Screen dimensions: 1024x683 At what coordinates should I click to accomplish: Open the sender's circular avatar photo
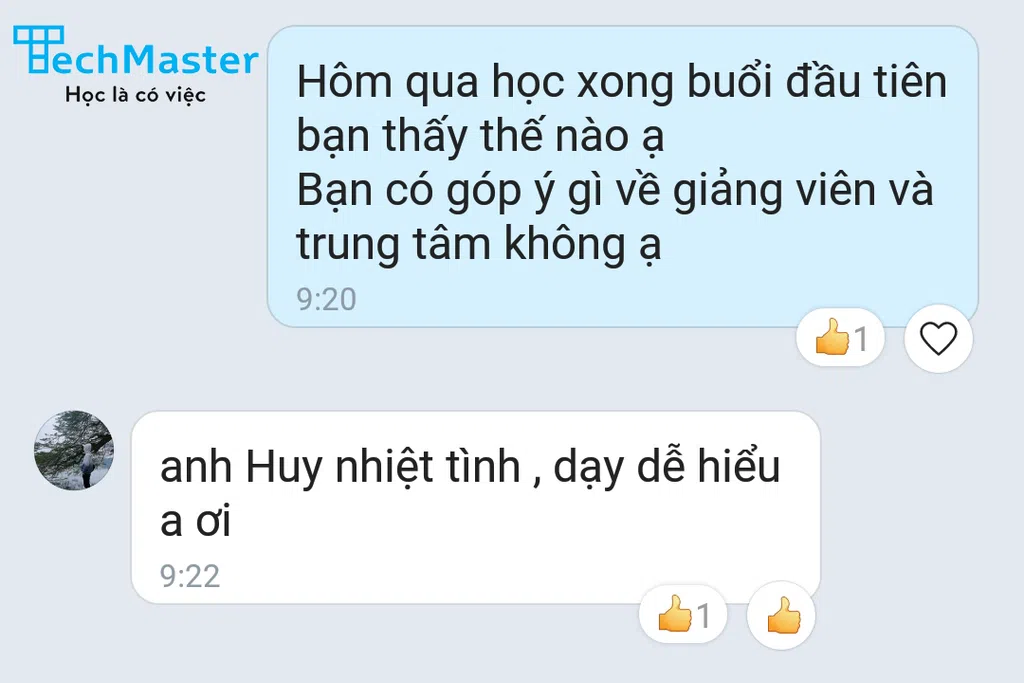point(74,450)
